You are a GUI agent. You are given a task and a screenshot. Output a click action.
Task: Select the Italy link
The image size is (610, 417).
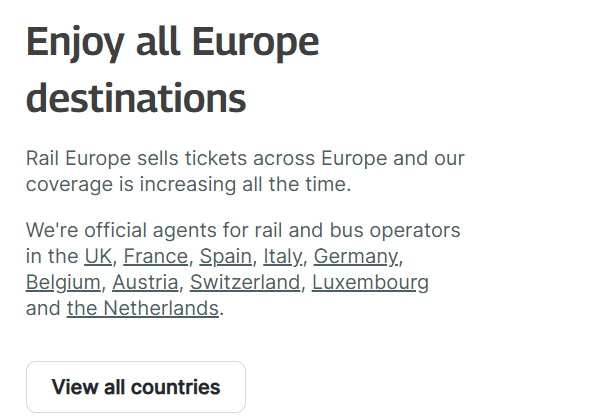click(x=282, y=256)
